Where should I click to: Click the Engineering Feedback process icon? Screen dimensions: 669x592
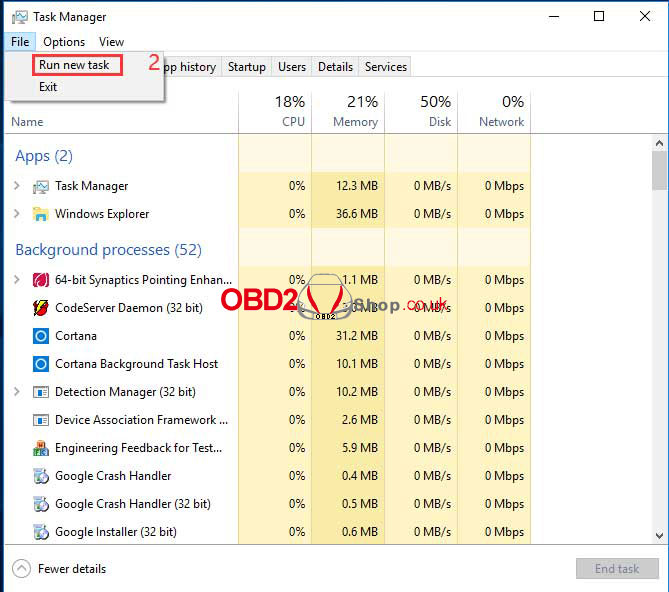click(41, 448)
